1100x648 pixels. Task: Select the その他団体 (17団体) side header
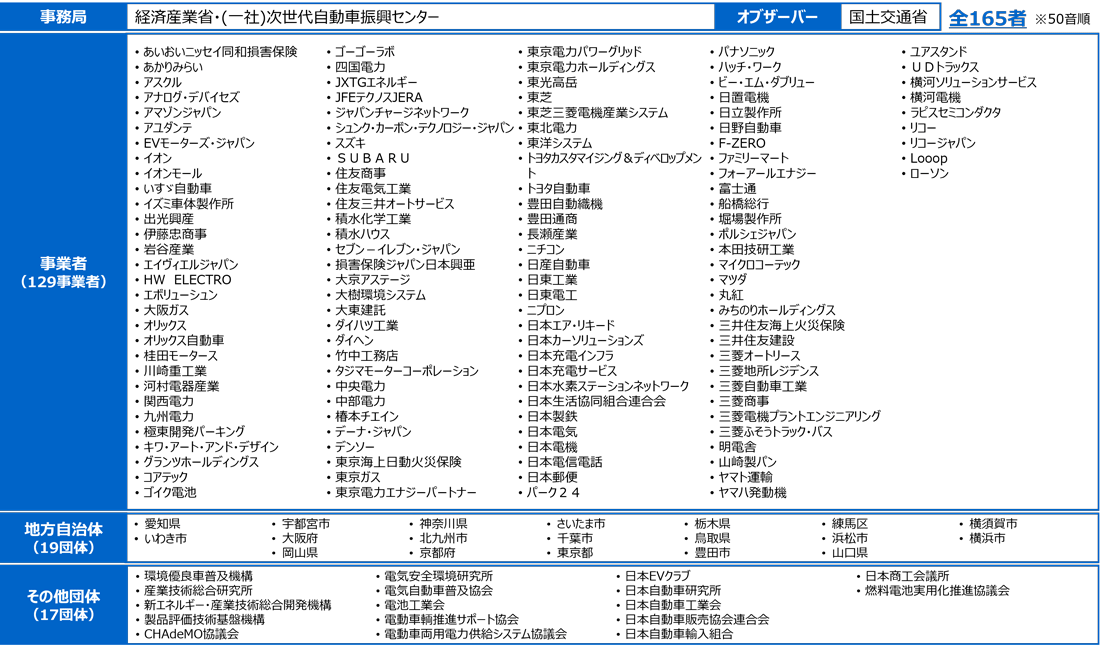[63, 604]
